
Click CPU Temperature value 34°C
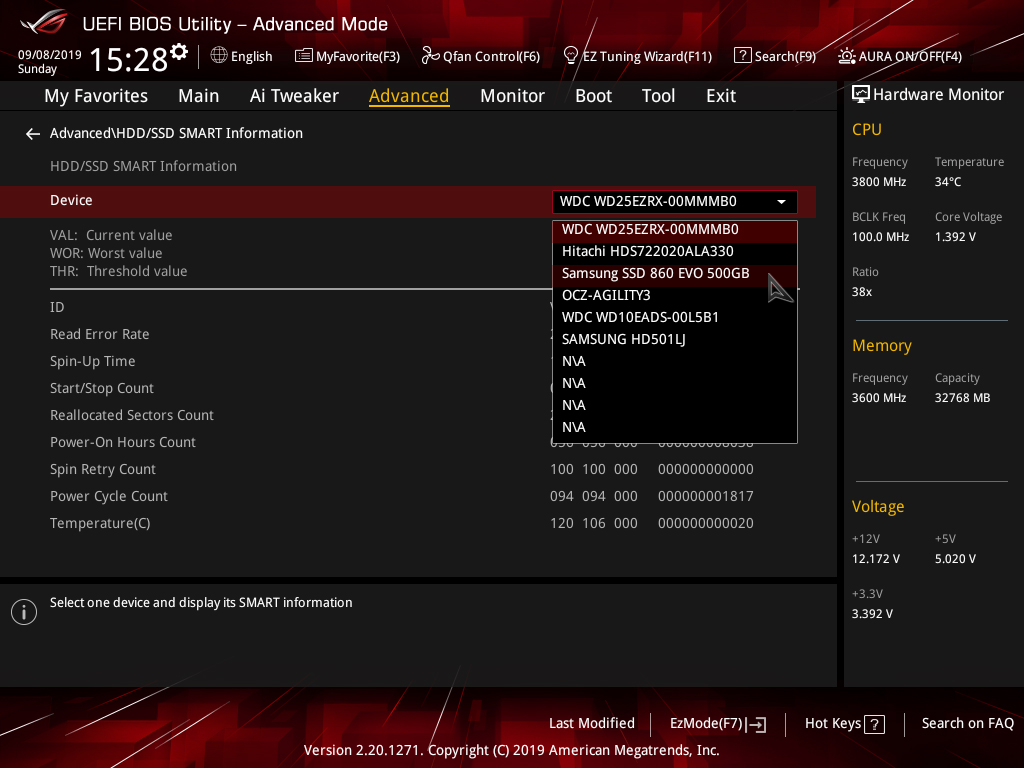(948, 182)
